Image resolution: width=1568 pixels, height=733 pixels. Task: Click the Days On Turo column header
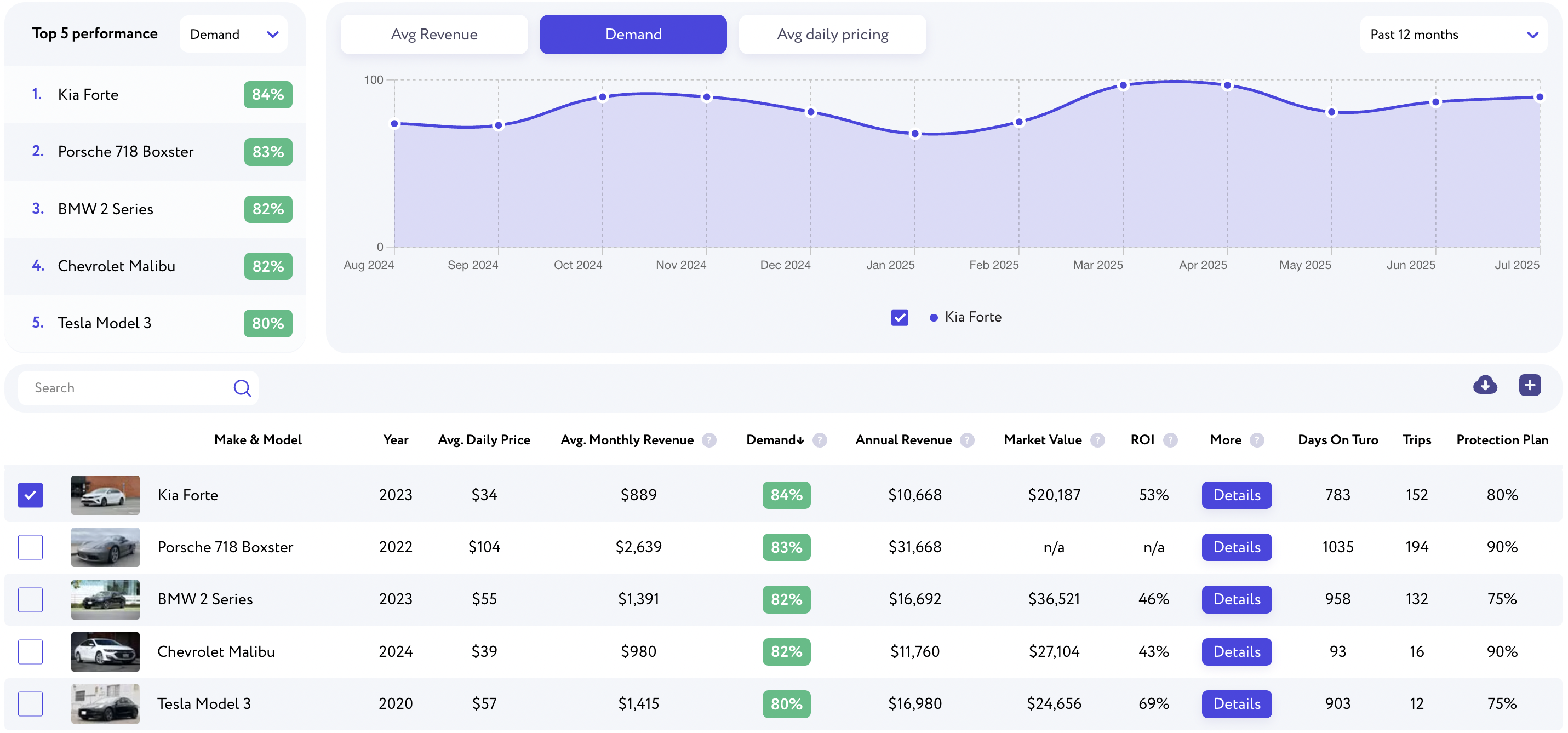[x=1338, y=439]
